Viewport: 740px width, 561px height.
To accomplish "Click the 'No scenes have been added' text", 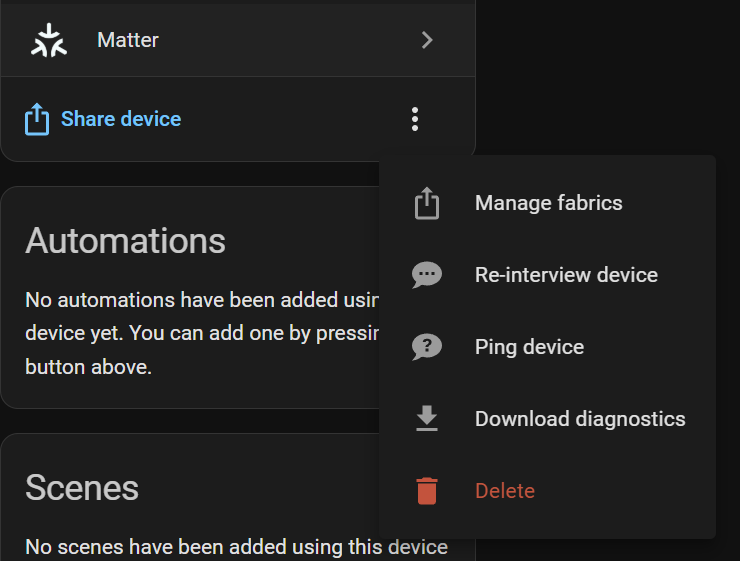I will pyautogui.click(x=236, y=546).
